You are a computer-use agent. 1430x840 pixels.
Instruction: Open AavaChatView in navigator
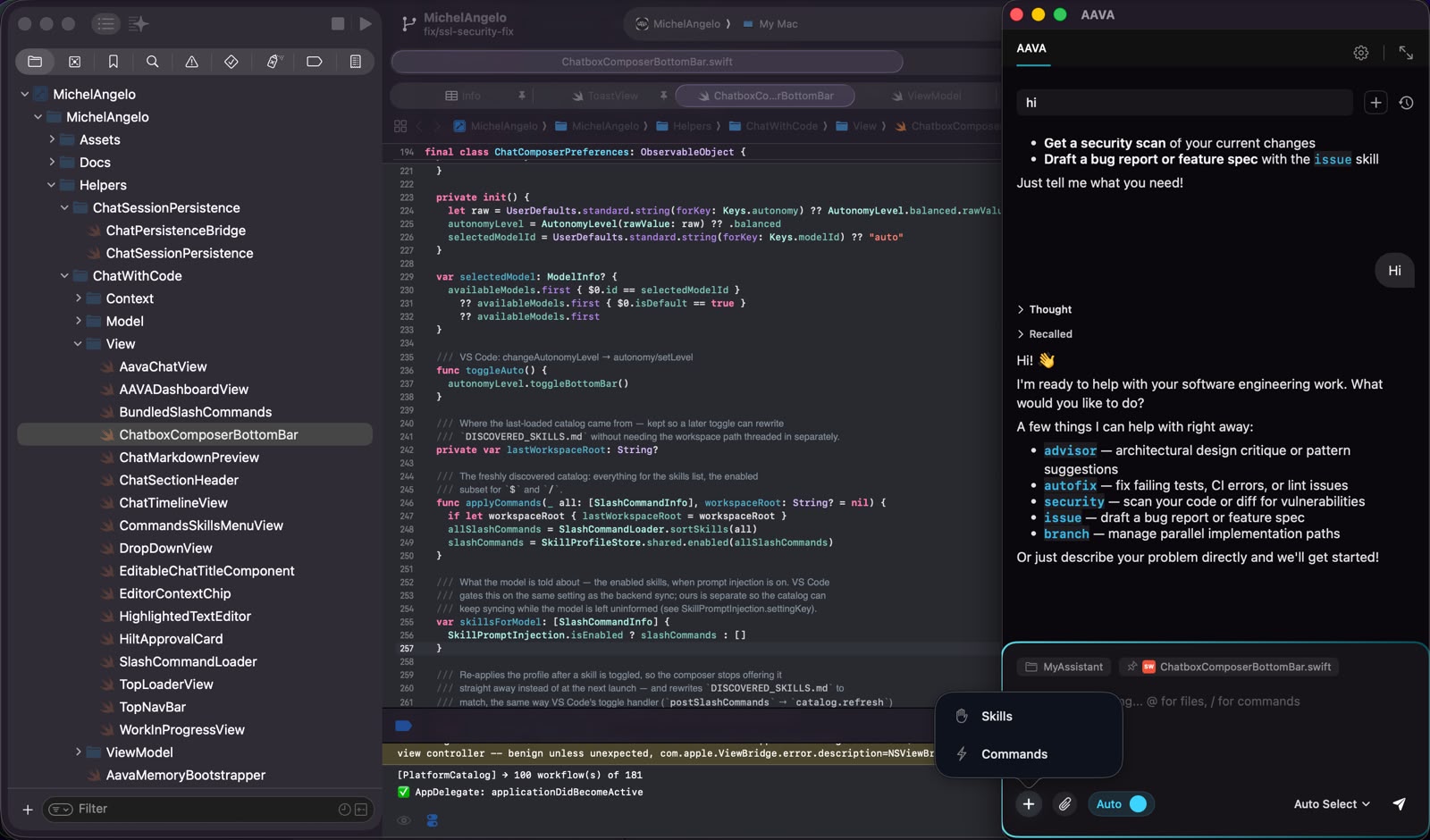pos(163,366)
